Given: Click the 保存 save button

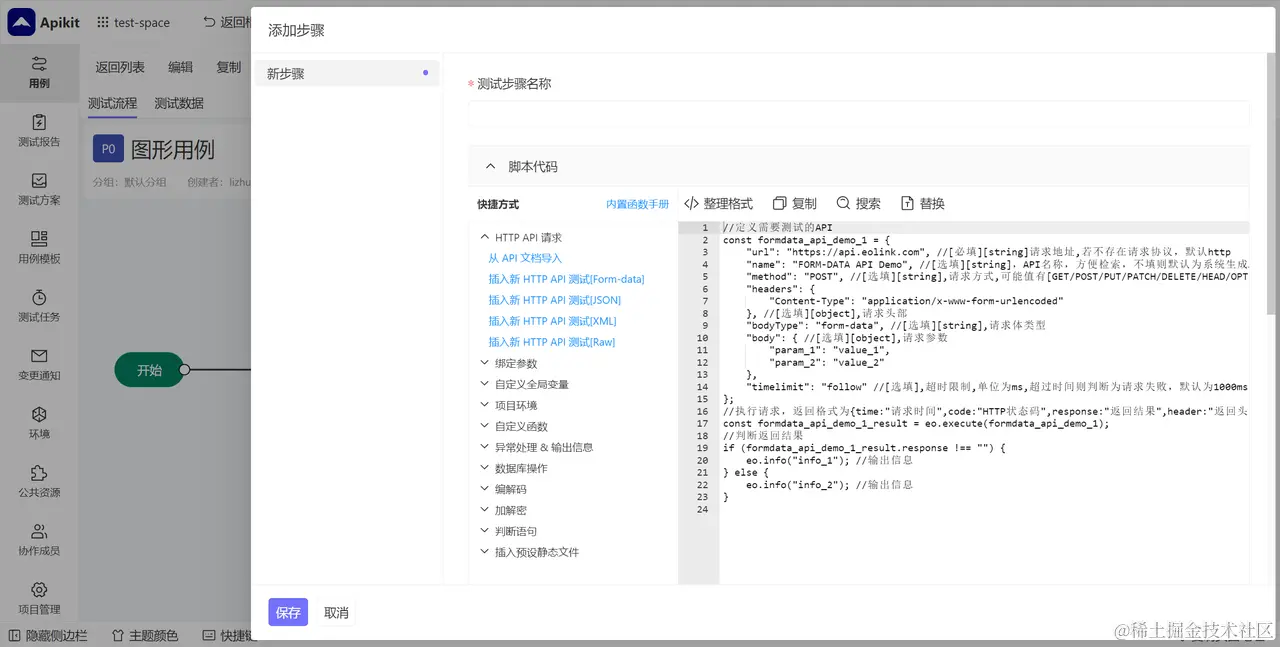Looking at the screenshot, I should [288, 612].
